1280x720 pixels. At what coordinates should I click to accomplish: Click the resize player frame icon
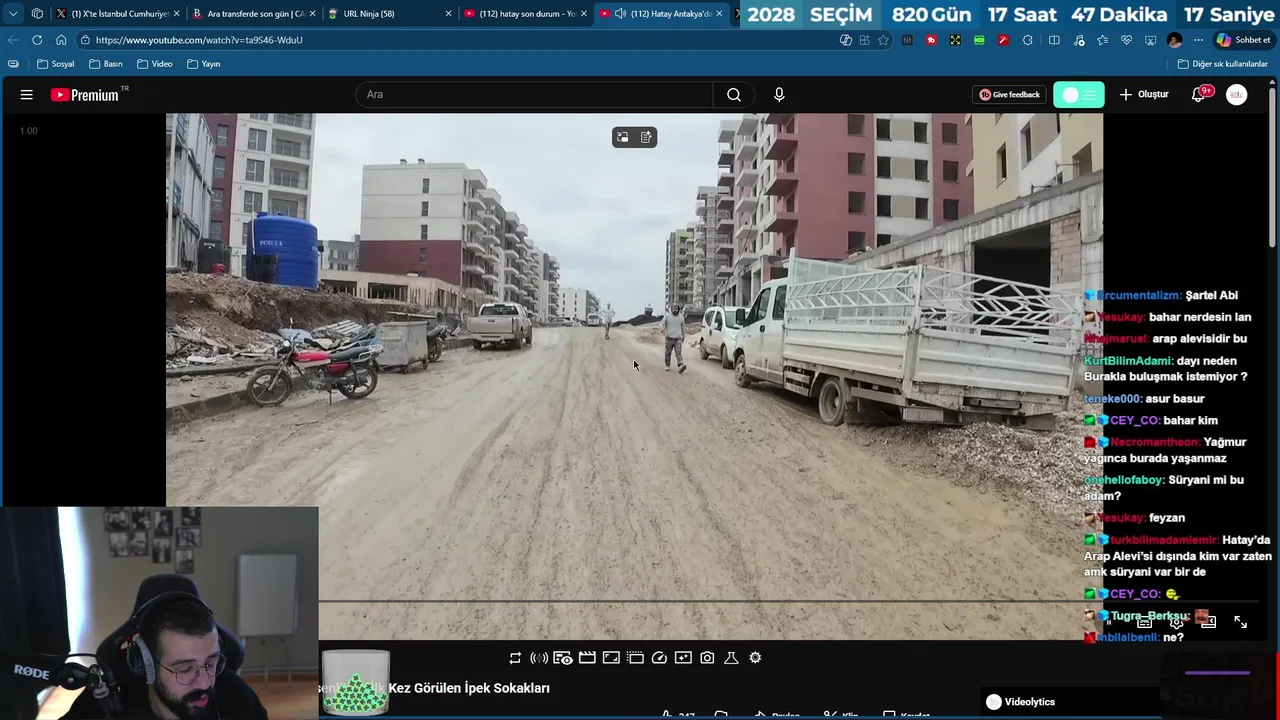(x=611, y=658)
